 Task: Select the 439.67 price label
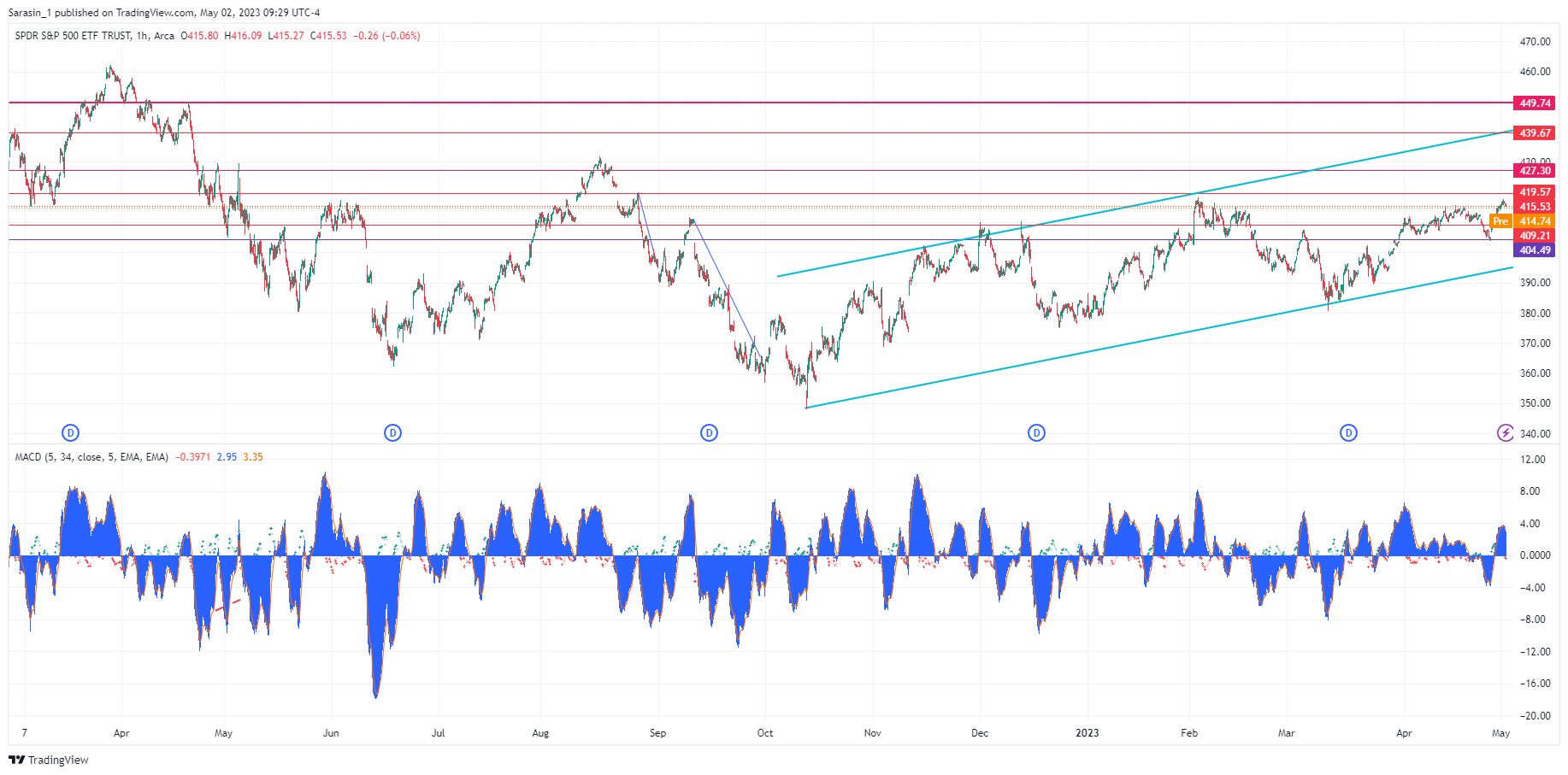1535,133
